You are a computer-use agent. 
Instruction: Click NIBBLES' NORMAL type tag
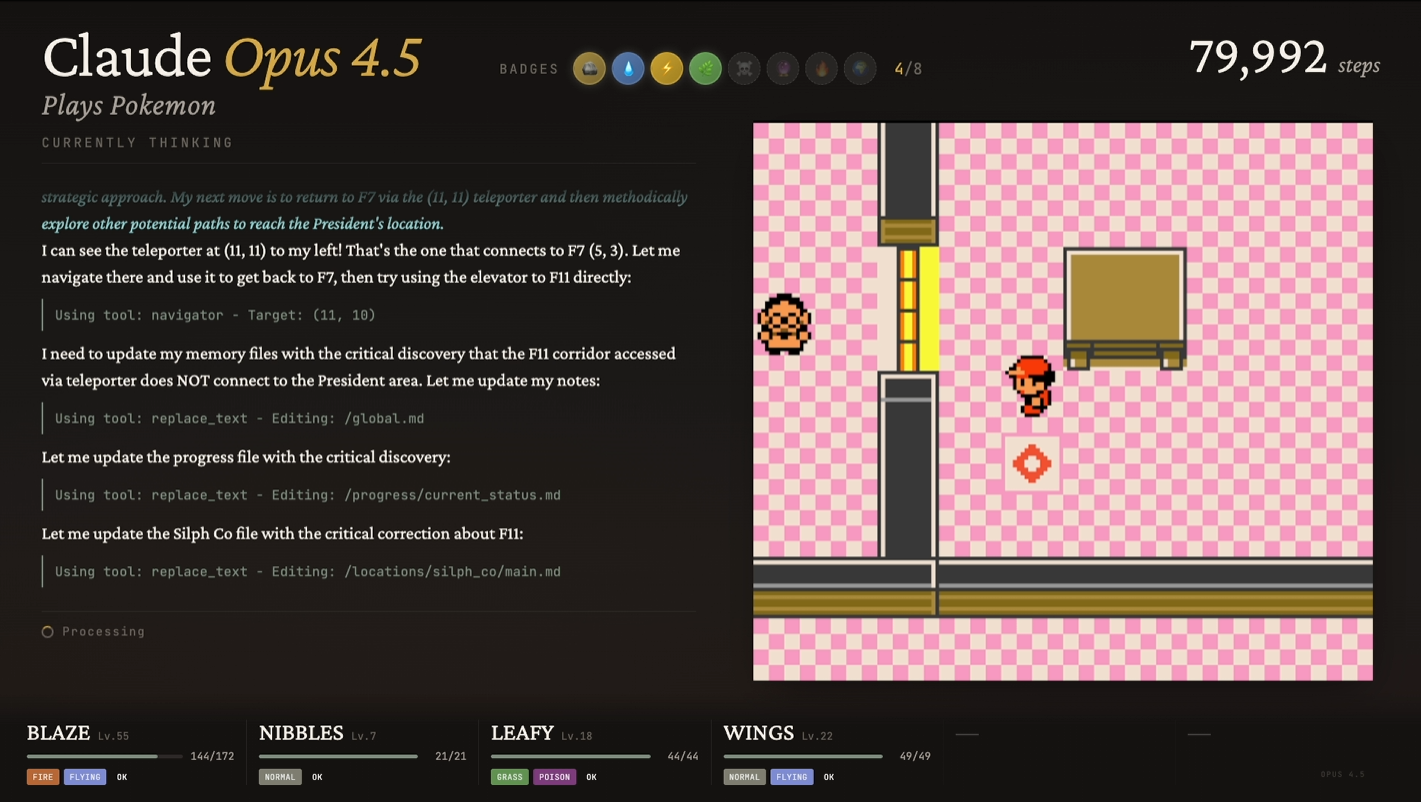[280, 777]
